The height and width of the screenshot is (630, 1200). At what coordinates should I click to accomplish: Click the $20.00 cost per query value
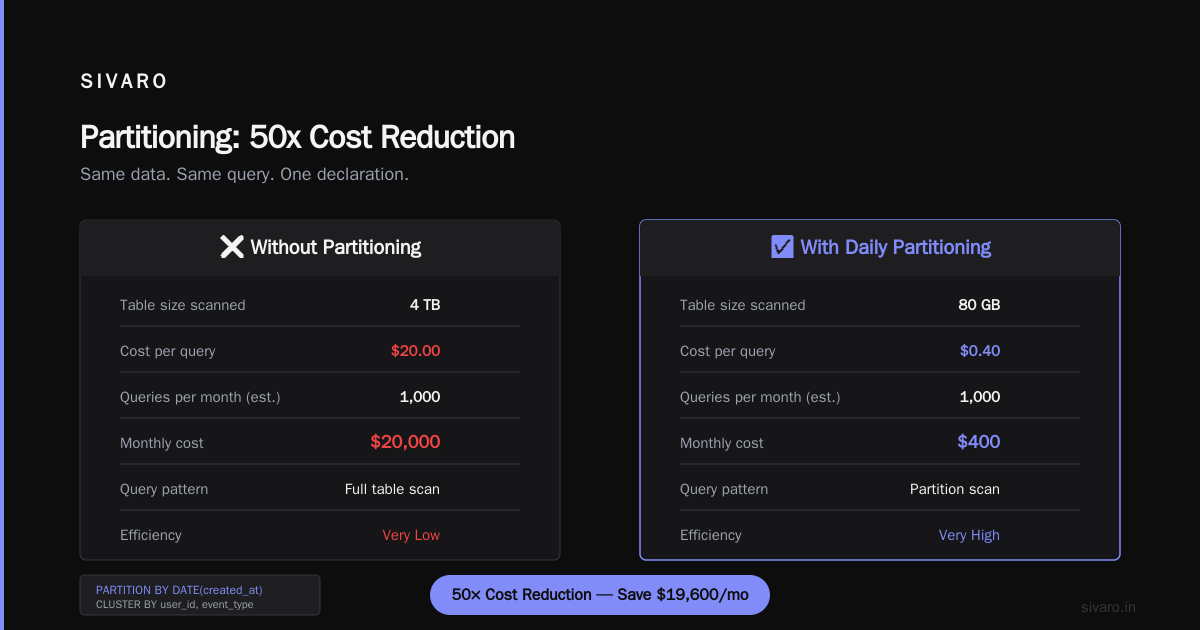point(415,351)
